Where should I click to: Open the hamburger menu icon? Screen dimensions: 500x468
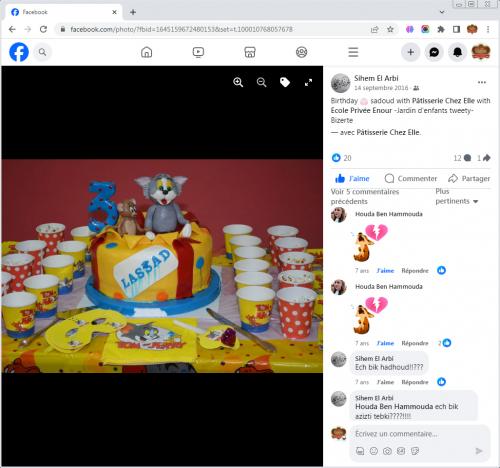[353, 52]
